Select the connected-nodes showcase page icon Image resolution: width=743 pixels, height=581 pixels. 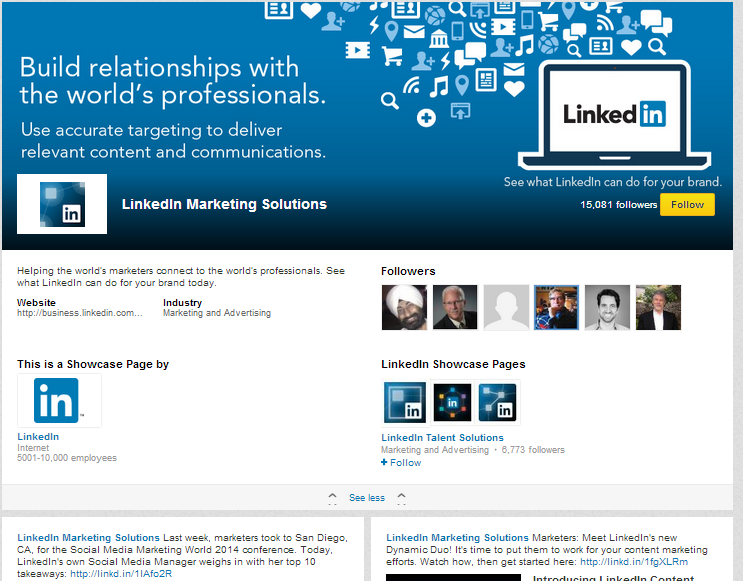click(497, 403)
